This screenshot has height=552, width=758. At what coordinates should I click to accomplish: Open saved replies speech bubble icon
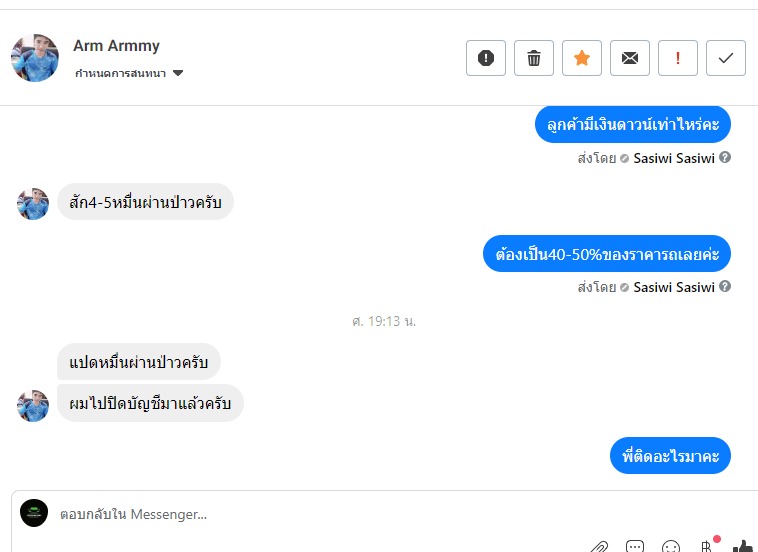click(x=635, y=547)
